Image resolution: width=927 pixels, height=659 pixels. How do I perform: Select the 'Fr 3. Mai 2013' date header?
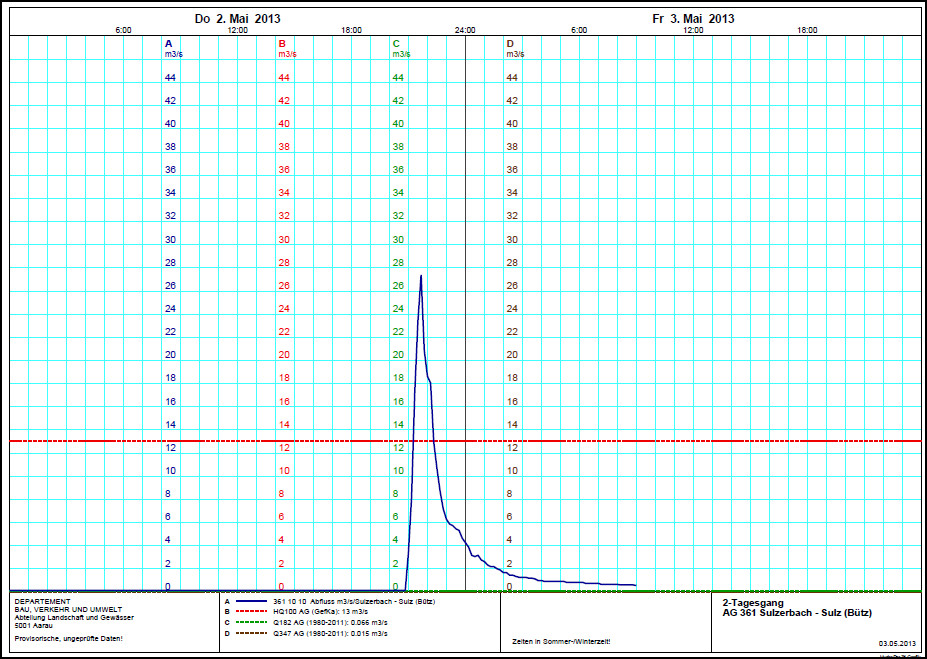(x=693, y=19)
